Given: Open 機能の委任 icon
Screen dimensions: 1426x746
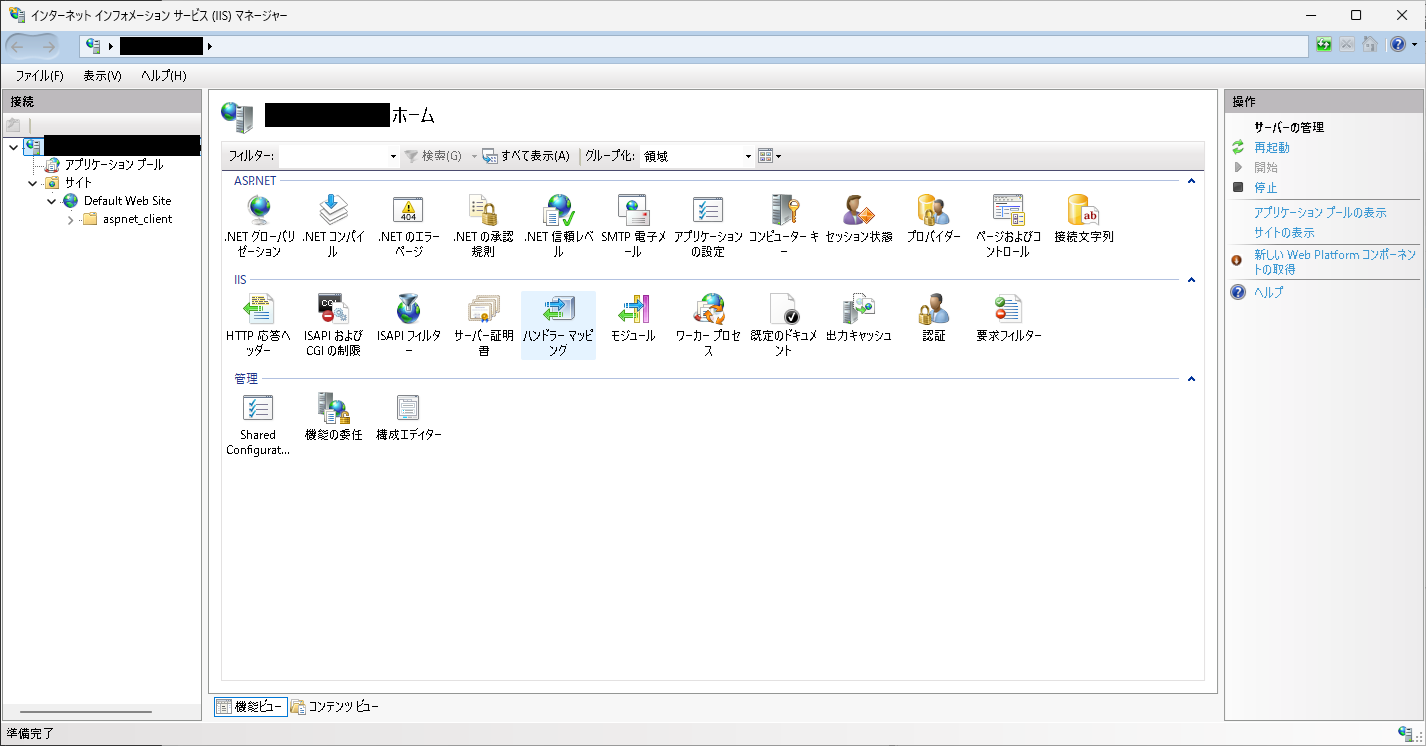Looking at the screenshot, I should pos(333,417).
